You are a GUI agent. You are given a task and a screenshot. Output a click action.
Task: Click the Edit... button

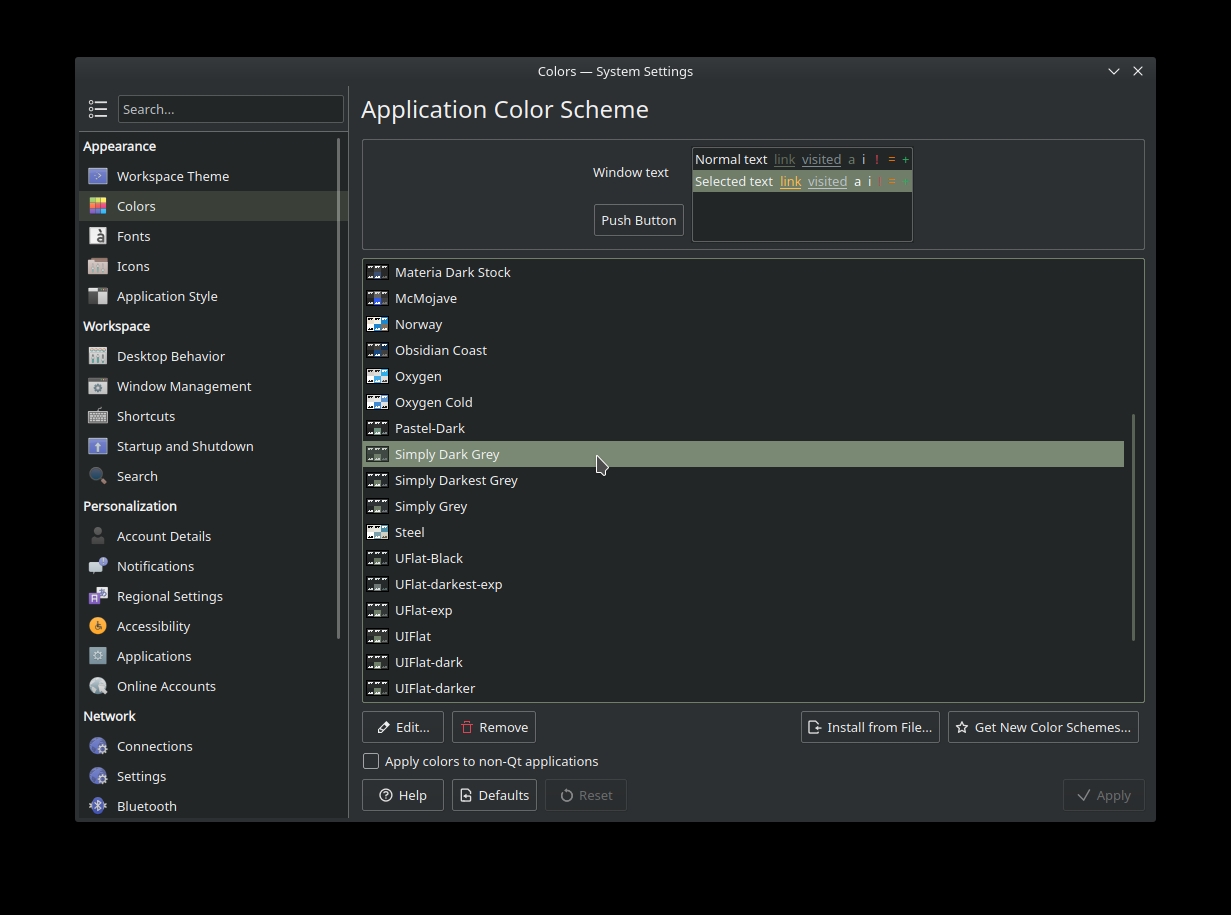tap(403, 727)
